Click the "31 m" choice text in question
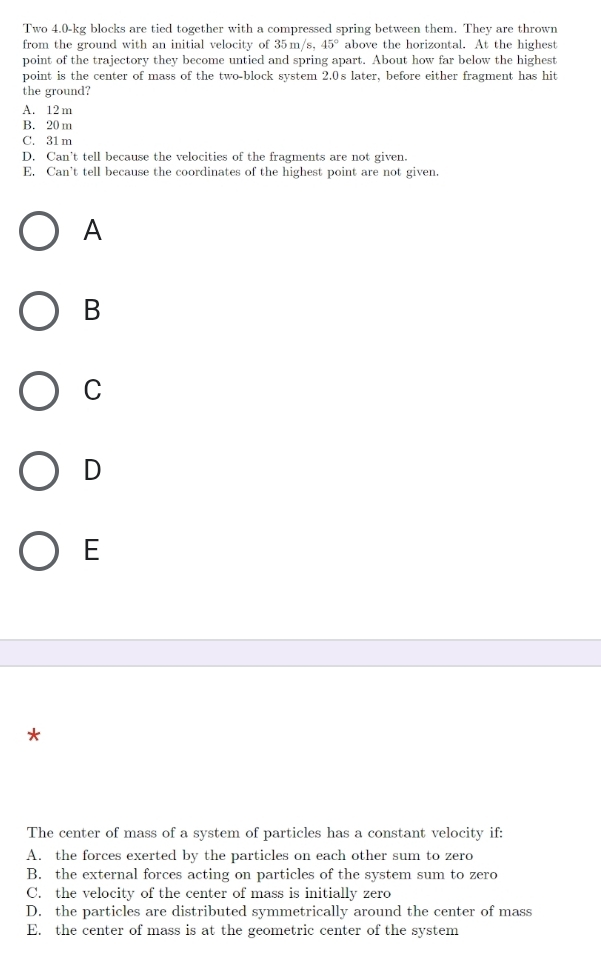This screenshot has width=601, height=966. (x=59, y=140)
